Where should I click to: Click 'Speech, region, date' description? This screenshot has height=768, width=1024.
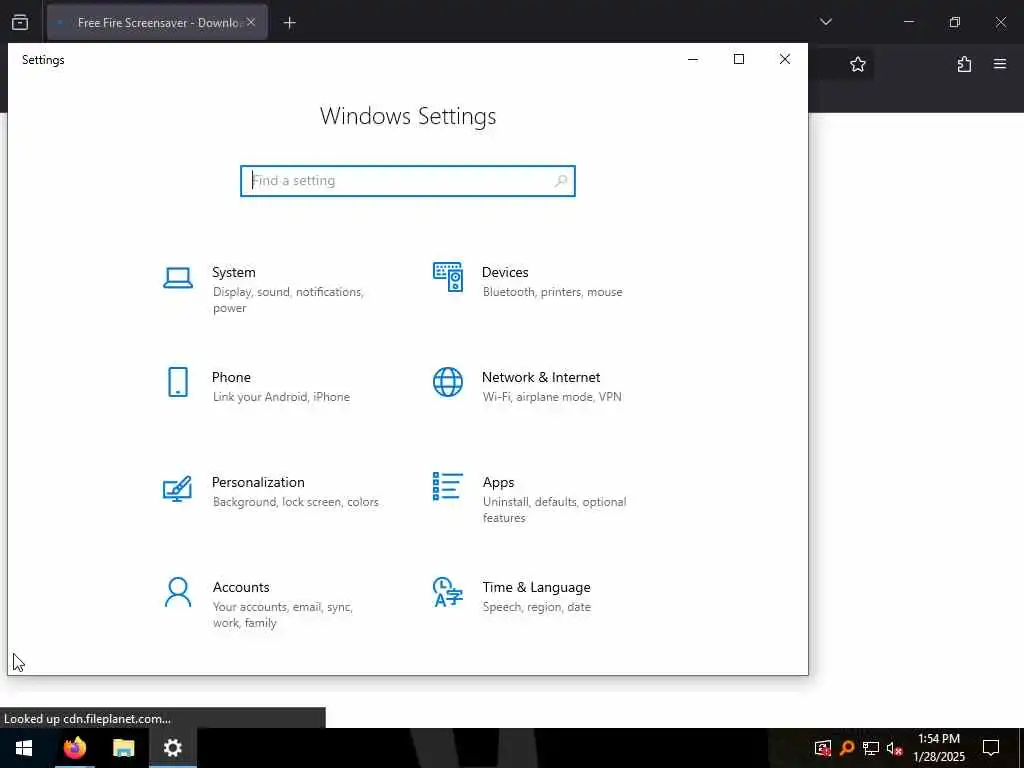[x=537, y=607]
